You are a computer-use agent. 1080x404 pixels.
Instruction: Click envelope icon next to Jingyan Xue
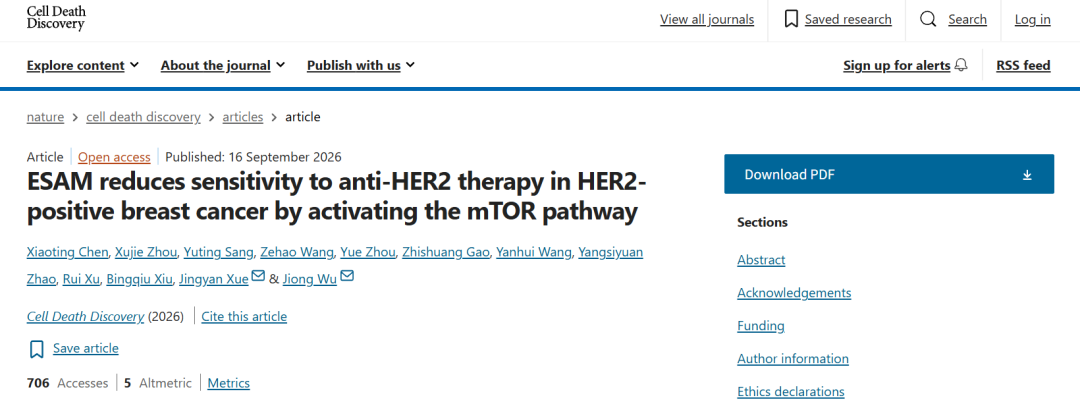(x=258, y=276)
